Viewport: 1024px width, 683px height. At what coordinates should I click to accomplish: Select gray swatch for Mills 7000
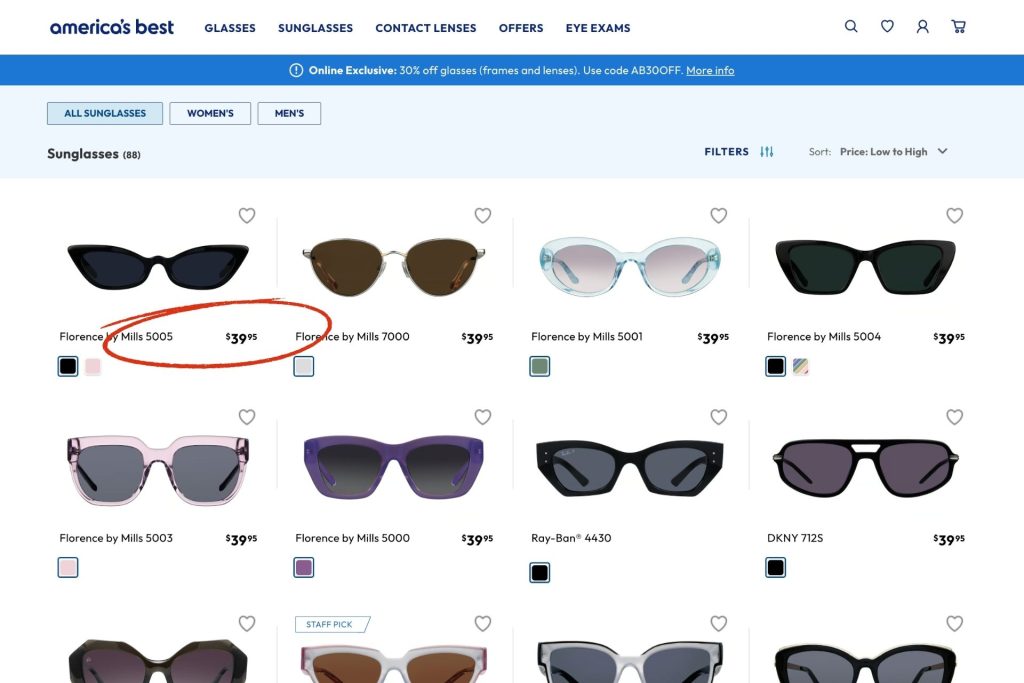point(304,366)
